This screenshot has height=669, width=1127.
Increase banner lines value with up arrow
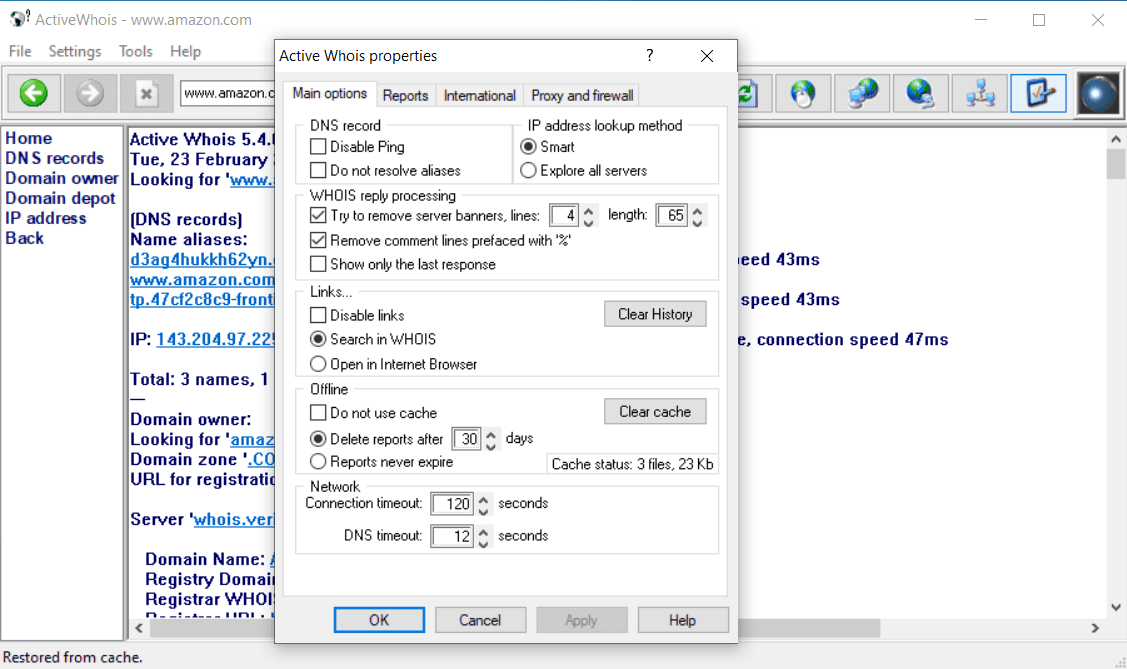(589, 211)
